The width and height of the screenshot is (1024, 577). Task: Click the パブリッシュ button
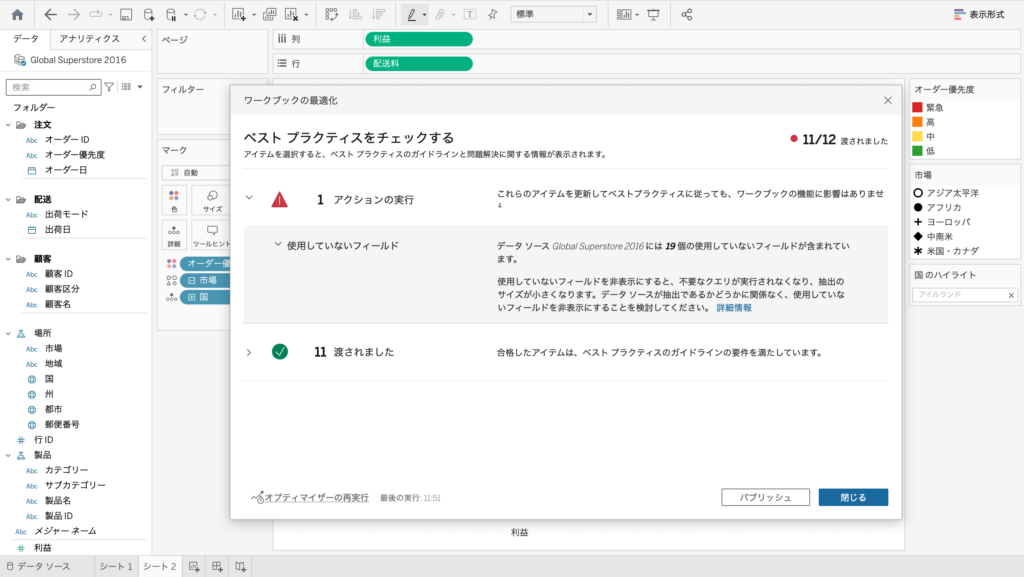(x=765, y=497)
